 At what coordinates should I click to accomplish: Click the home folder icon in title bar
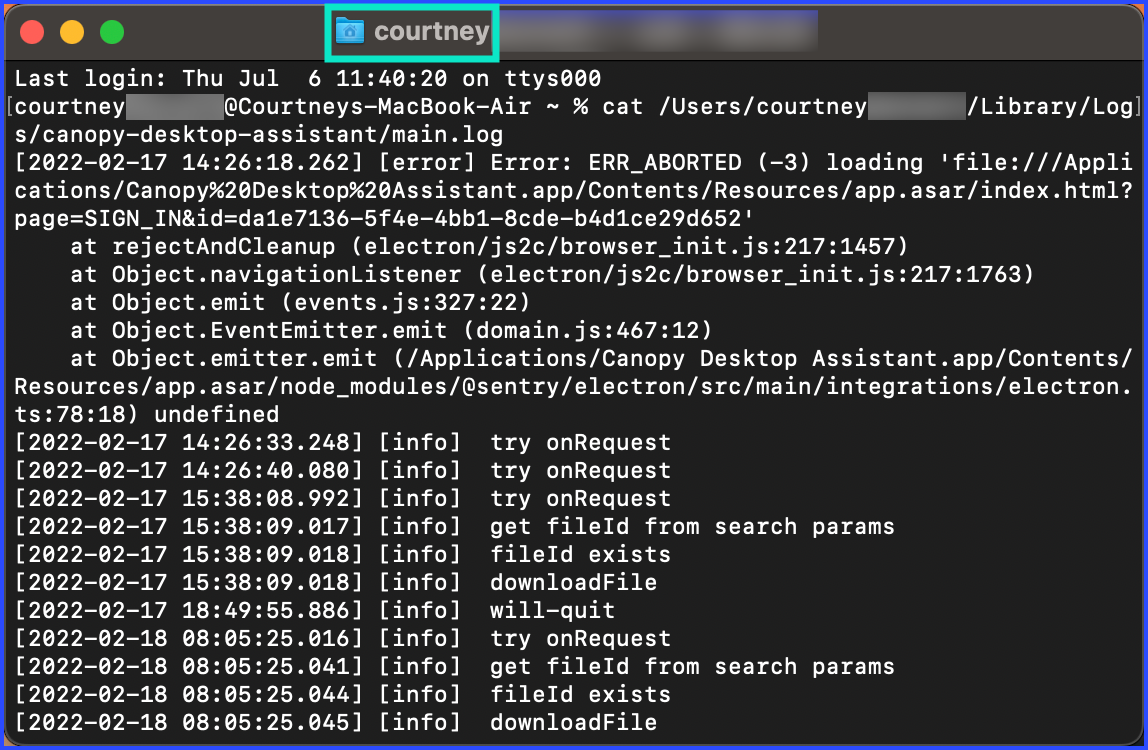350,31
